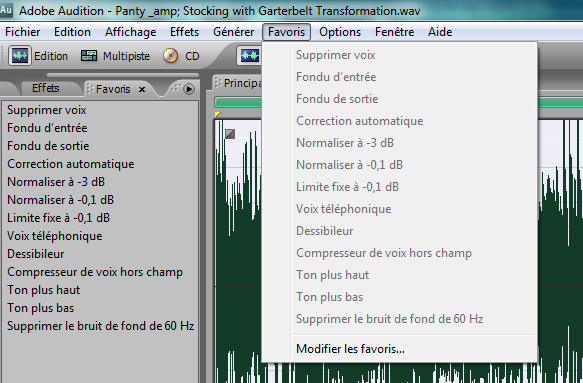The height and width of the screenshot is (383, 583).
Task: Open the Effets menu in menu bar
Action: click(184, 32)
